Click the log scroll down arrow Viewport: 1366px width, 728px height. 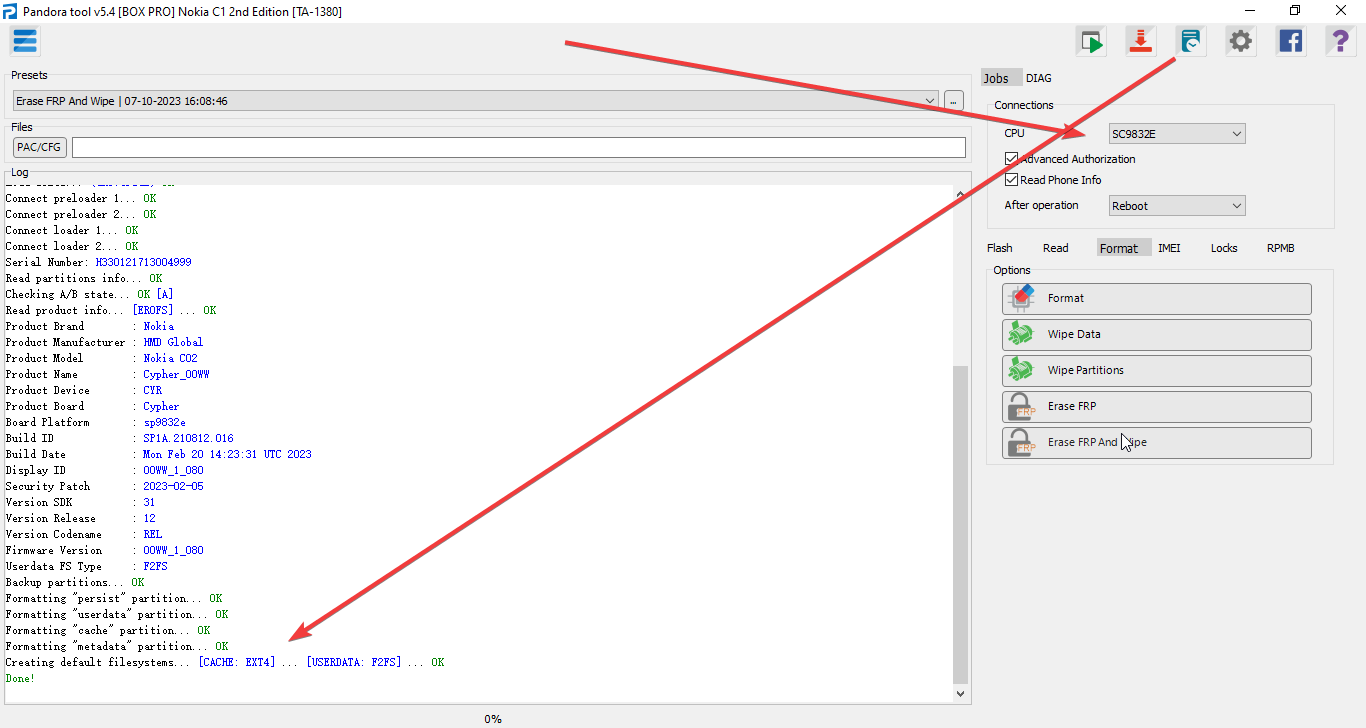tap(961, 693)
